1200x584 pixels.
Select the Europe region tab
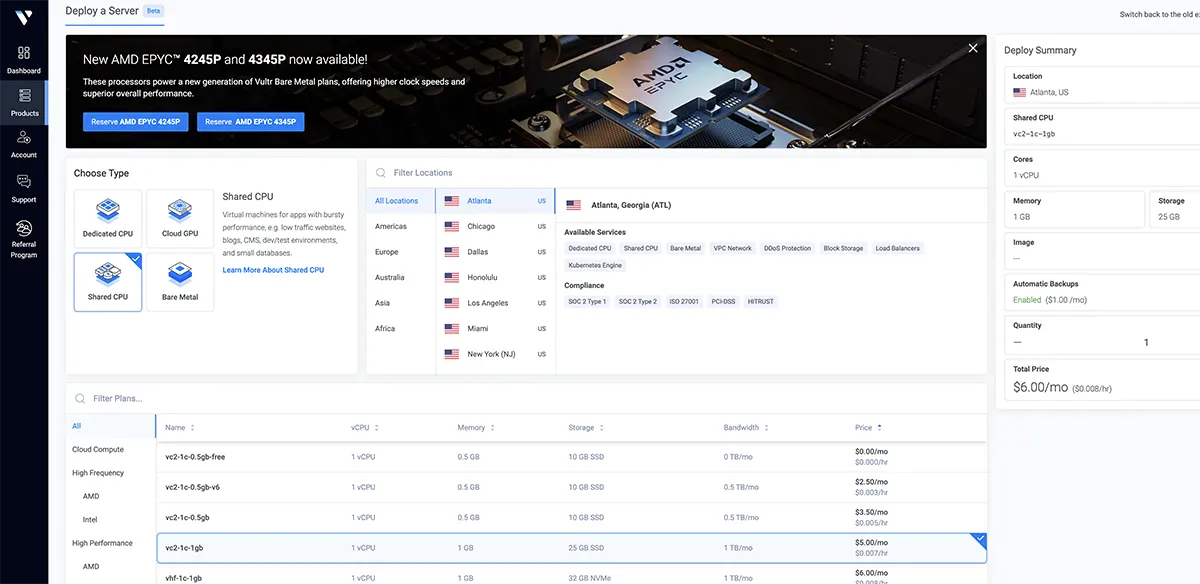401,252
